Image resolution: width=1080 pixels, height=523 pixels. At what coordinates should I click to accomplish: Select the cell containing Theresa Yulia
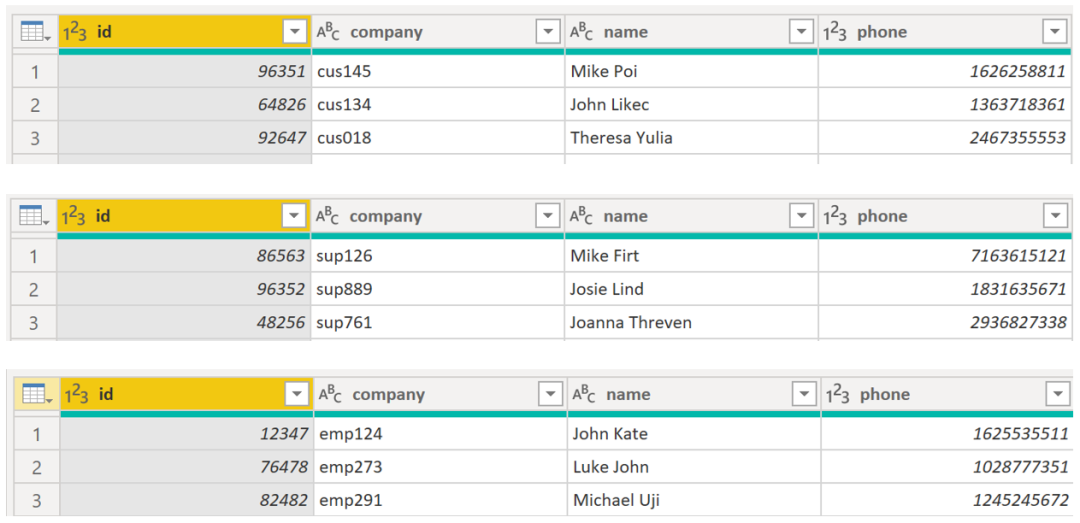(x=692, y=138)
